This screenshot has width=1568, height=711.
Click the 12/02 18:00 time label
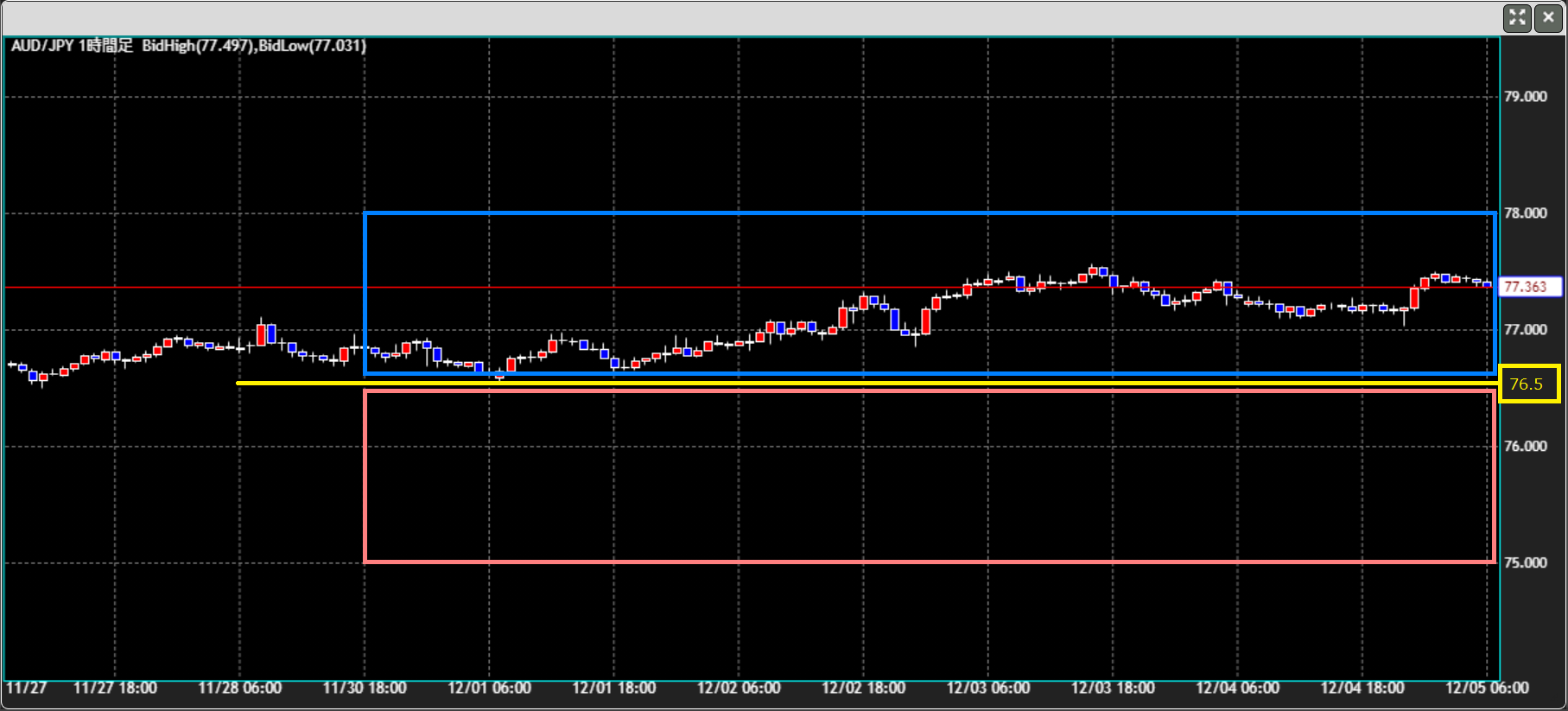click(864, 689)
